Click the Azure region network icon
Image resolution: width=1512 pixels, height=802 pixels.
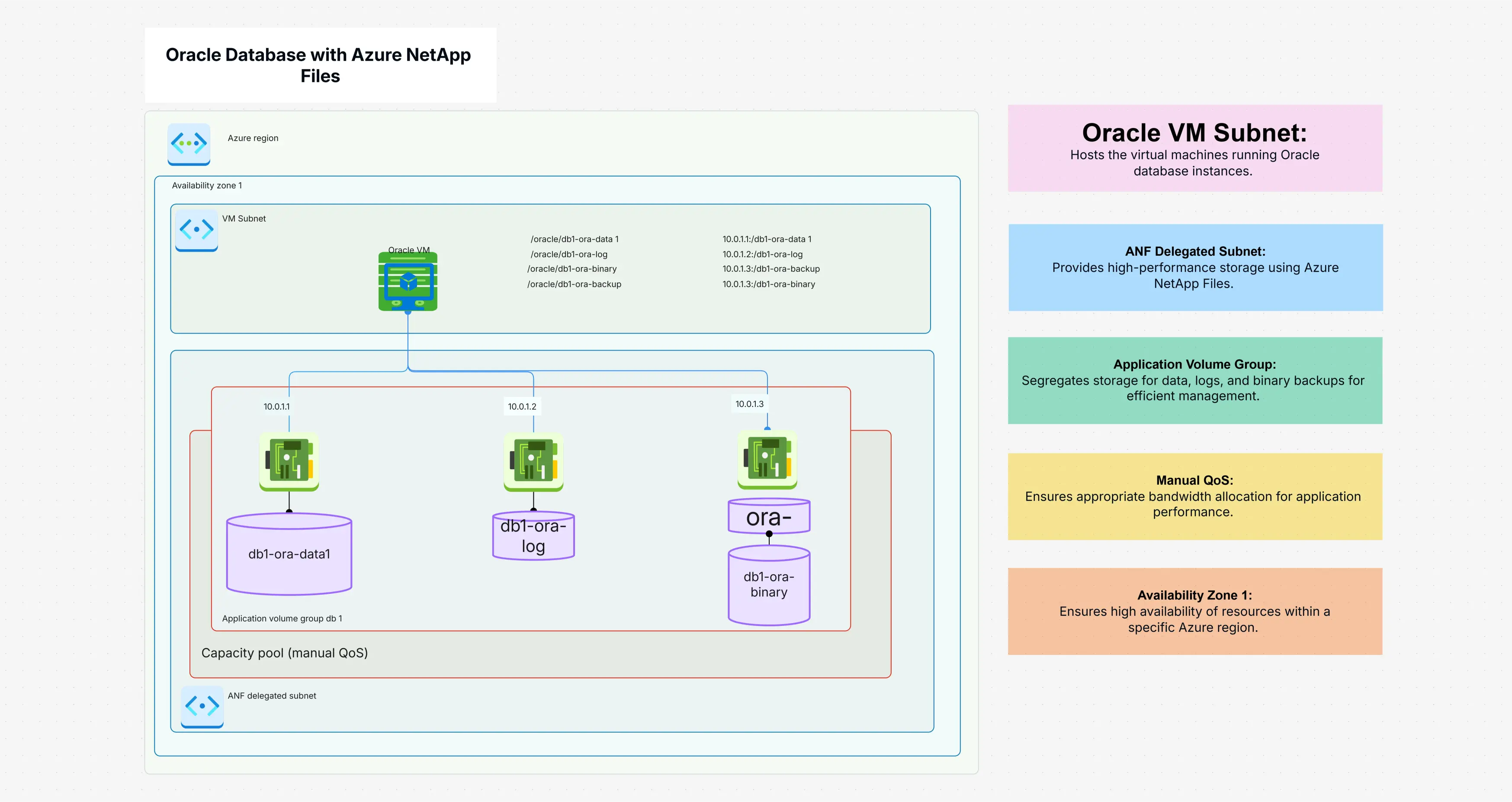(189, 143)
